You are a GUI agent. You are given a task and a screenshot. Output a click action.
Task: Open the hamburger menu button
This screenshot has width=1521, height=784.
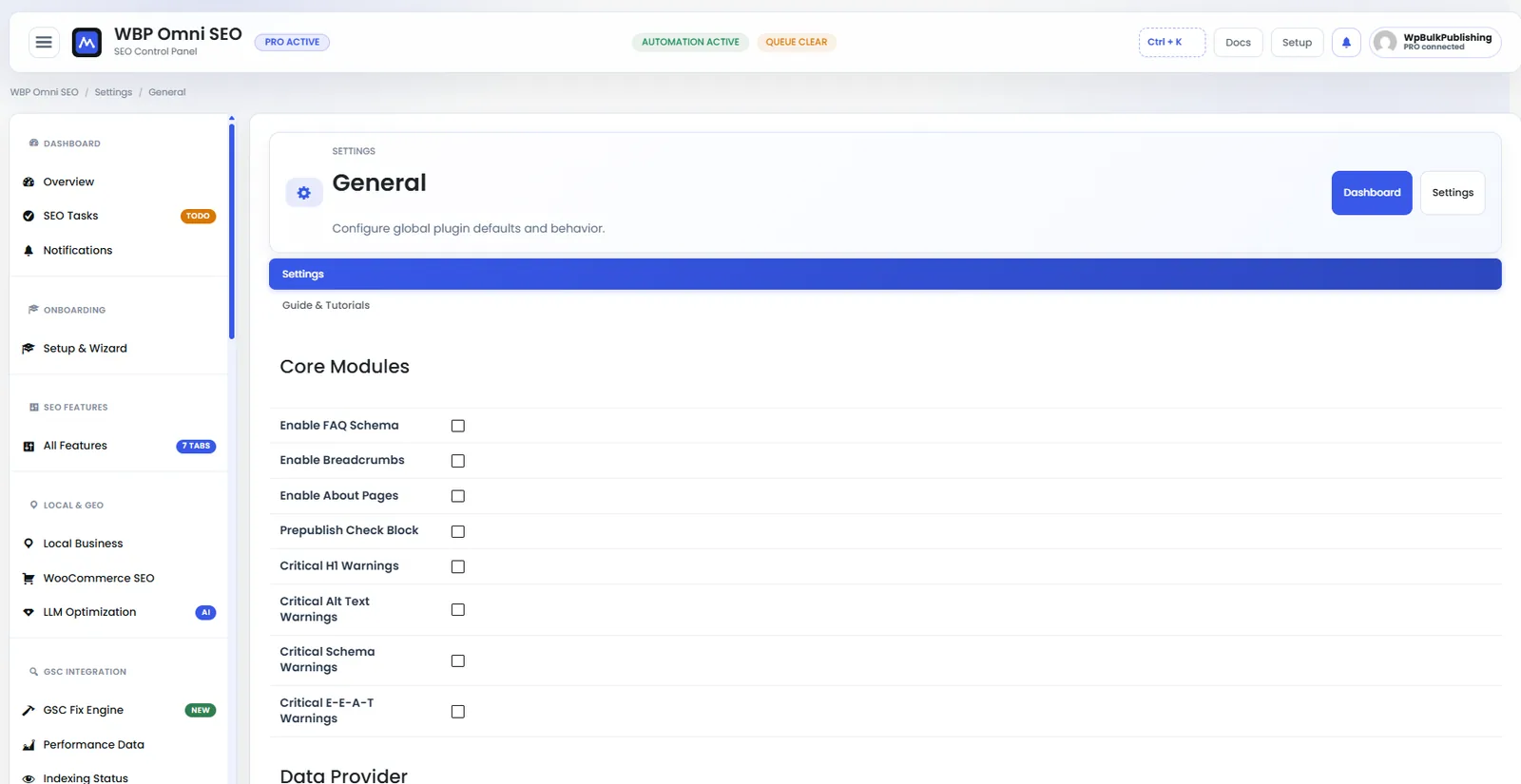pyautogui.click(x=44, y=42)
